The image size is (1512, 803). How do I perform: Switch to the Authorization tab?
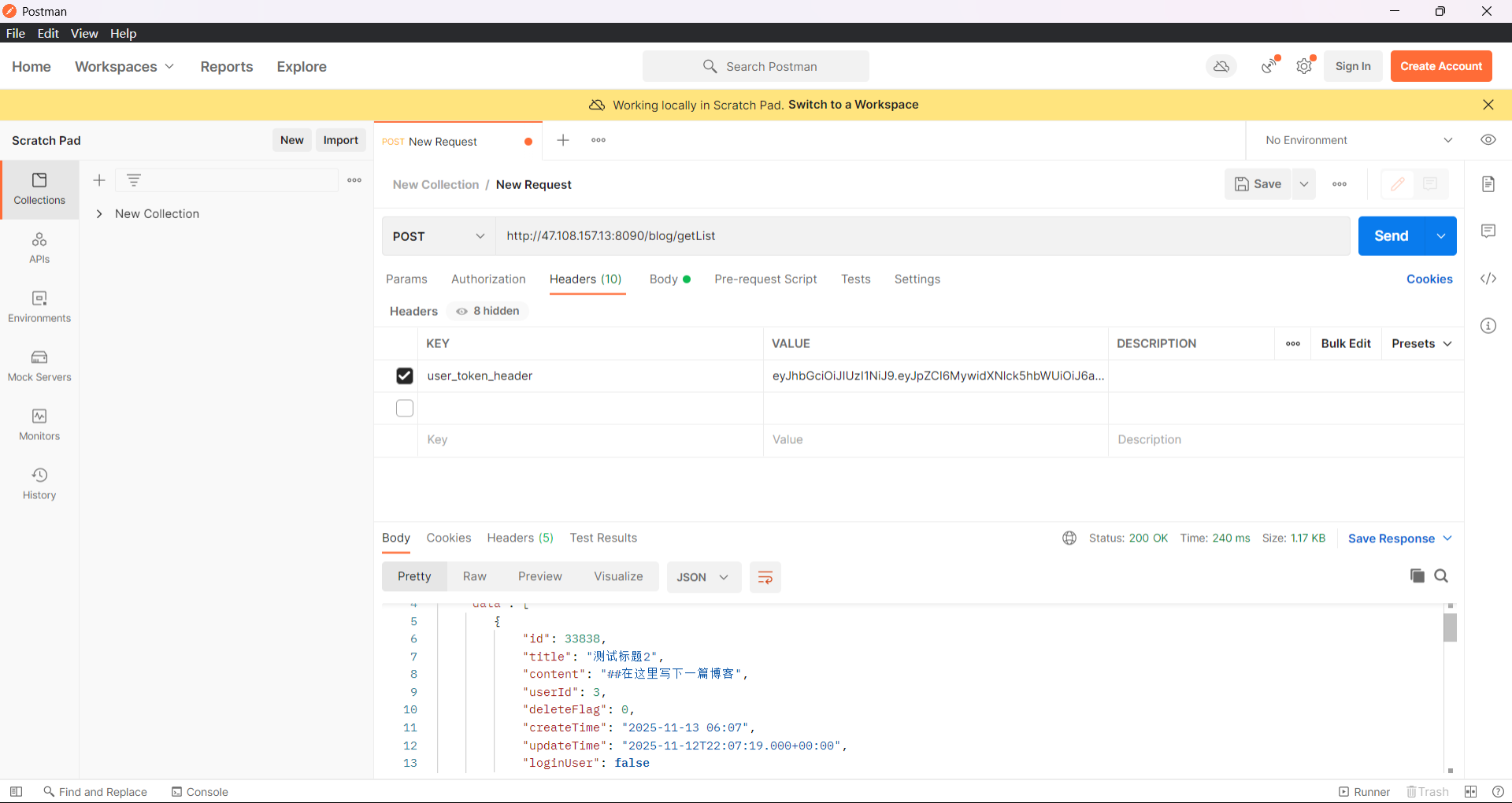click(x=488, y=279)
